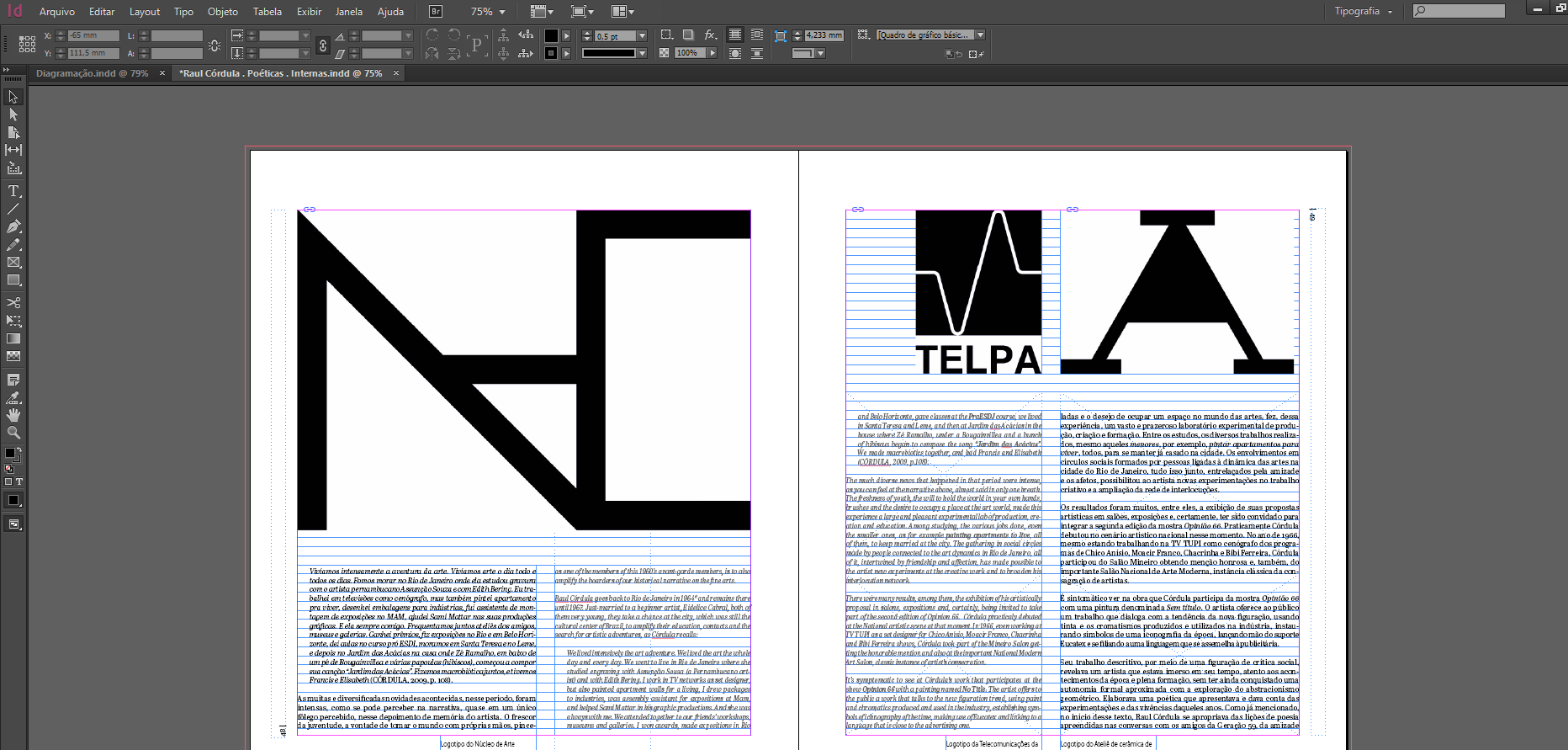Screen dimensions: 1568x750
Task: Open the object style dropdown Quadro de gráfico
Action: point(980,35)
